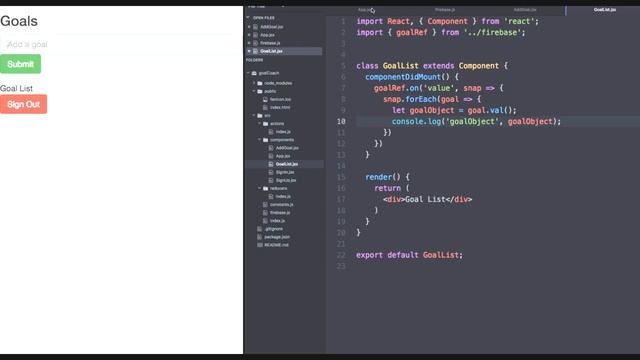This screenshot has width=640, height=360.
Task: Click 'render()' on line 15
Action: (383, 177)
